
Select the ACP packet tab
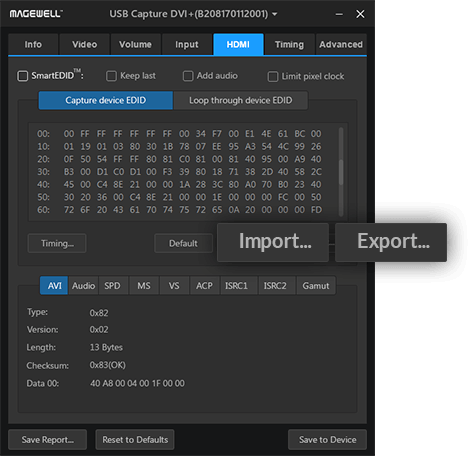205,285
